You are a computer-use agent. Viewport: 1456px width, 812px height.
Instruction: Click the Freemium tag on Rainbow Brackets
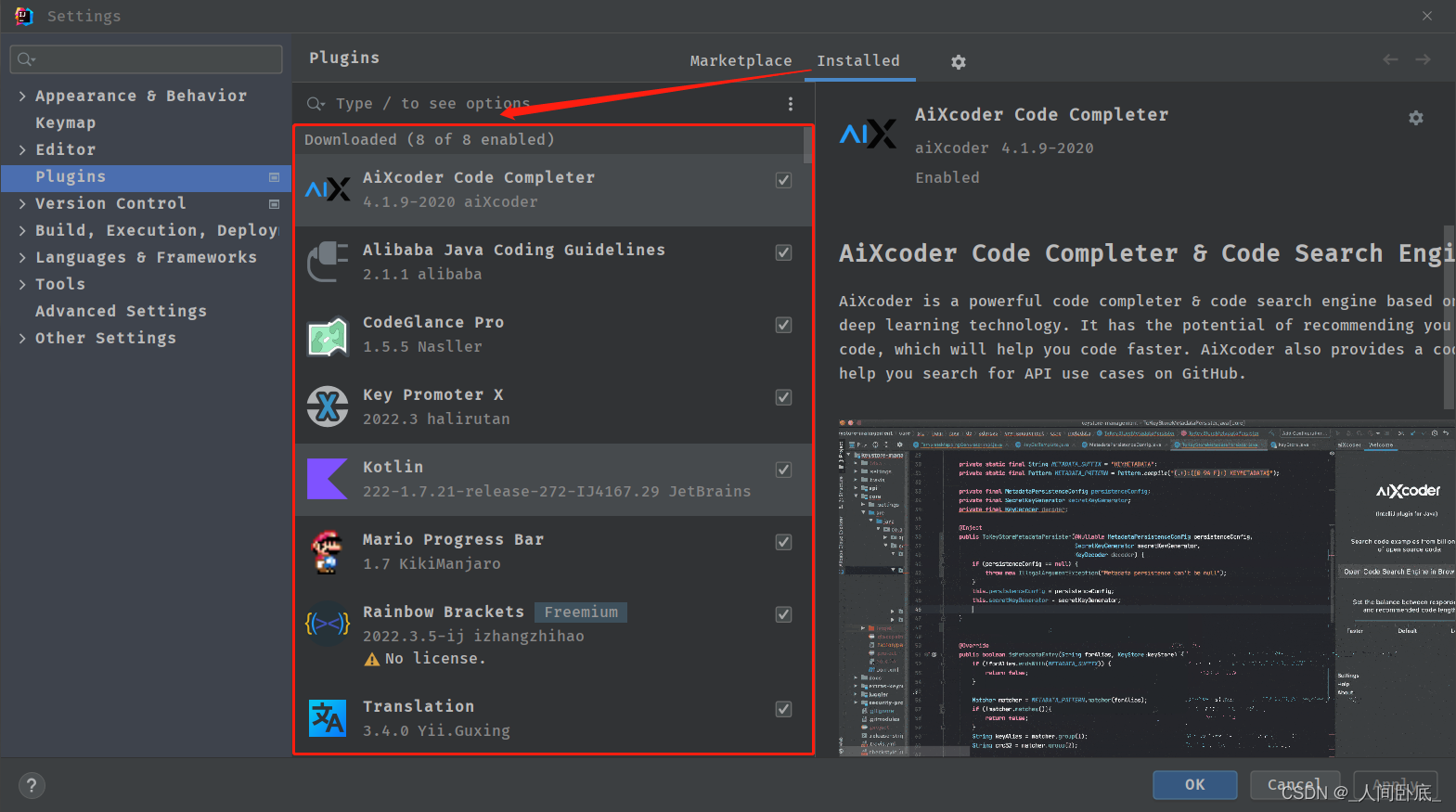(x=581, y=612)
